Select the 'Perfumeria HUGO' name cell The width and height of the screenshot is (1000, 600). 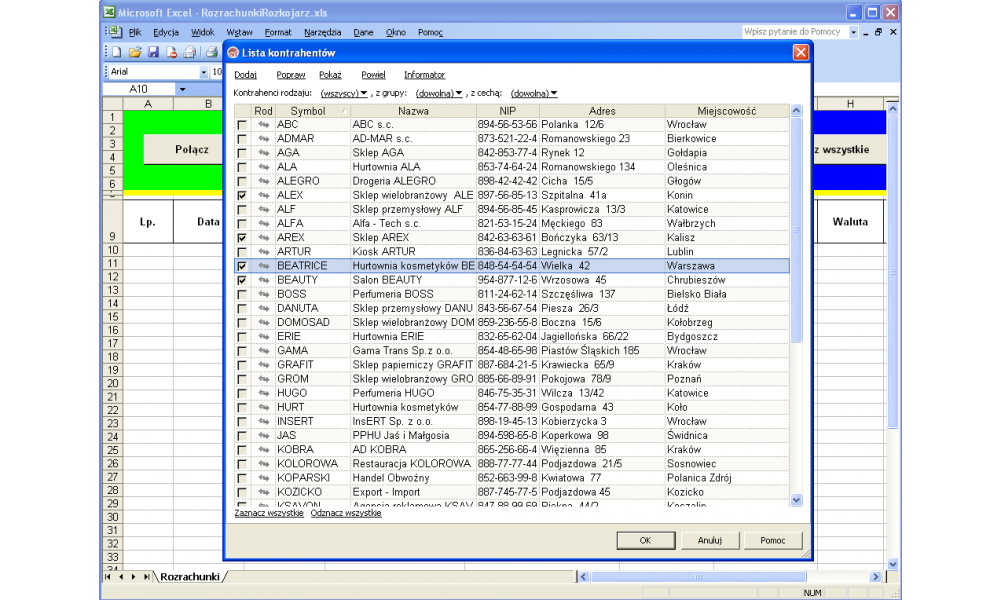[x=413, y=393]
